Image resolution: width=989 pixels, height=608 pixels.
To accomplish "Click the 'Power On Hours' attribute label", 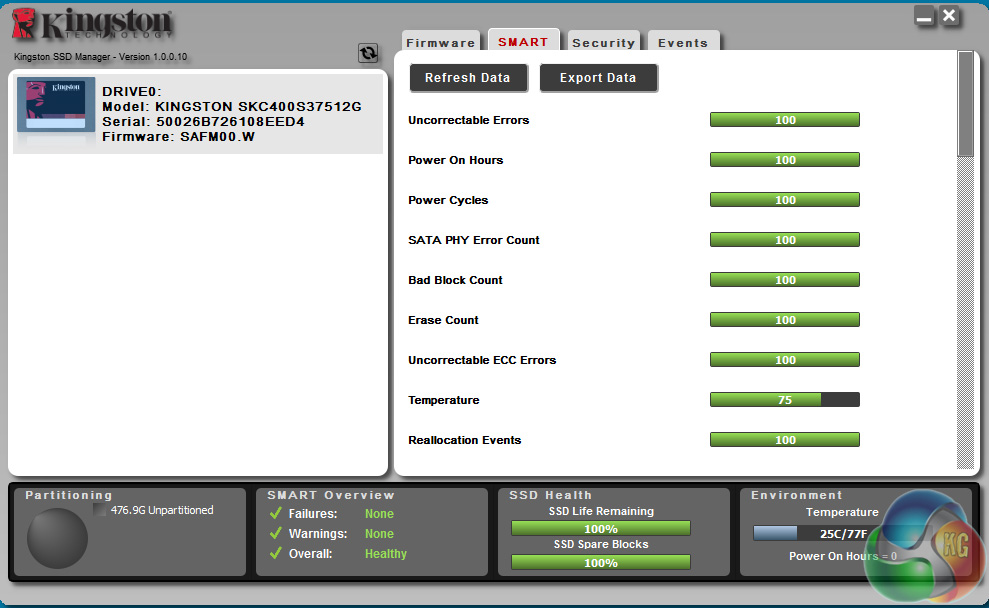I will pos(455,160).
